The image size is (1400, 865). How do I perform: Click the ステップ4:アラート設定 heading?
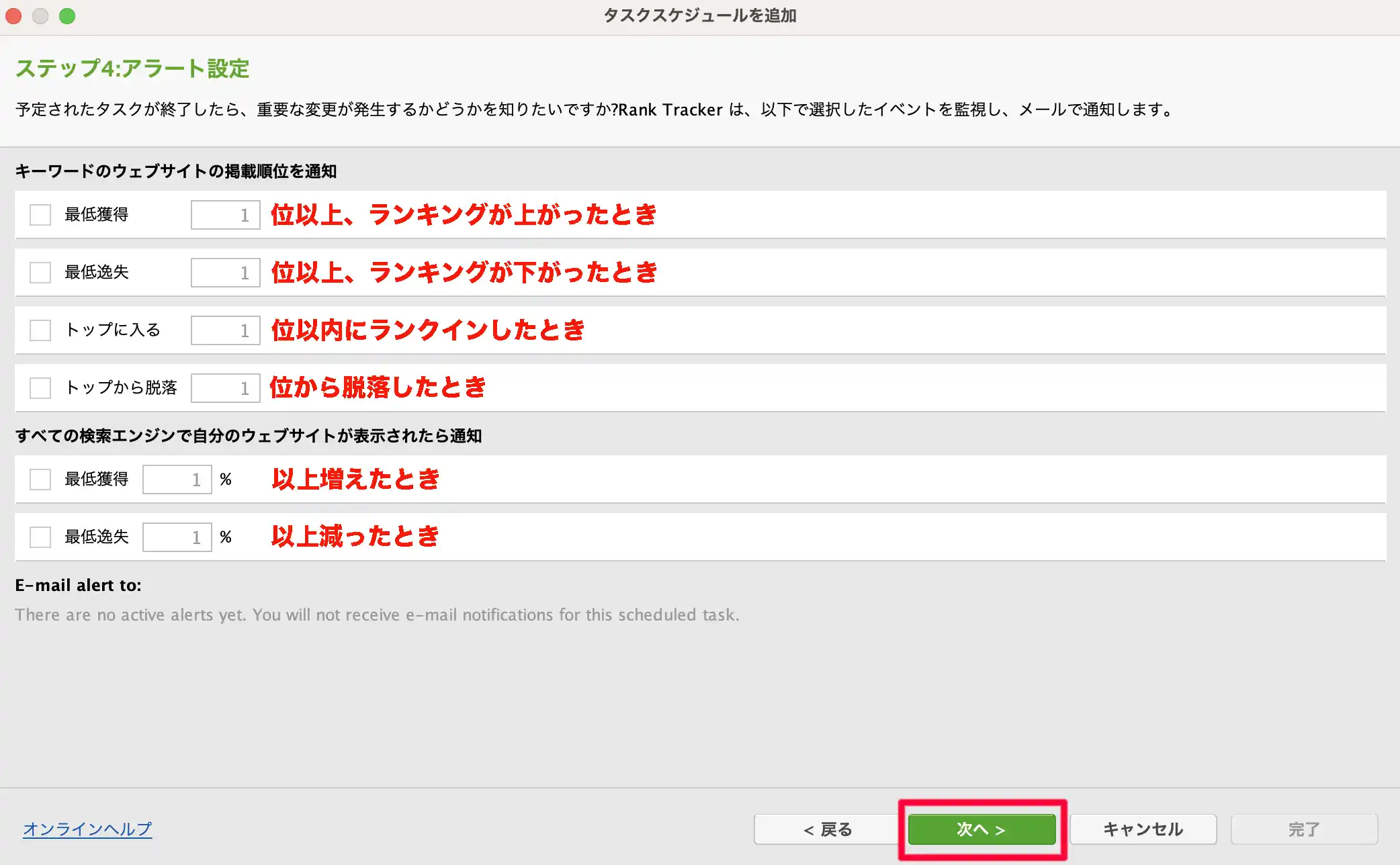pos(132,69)
